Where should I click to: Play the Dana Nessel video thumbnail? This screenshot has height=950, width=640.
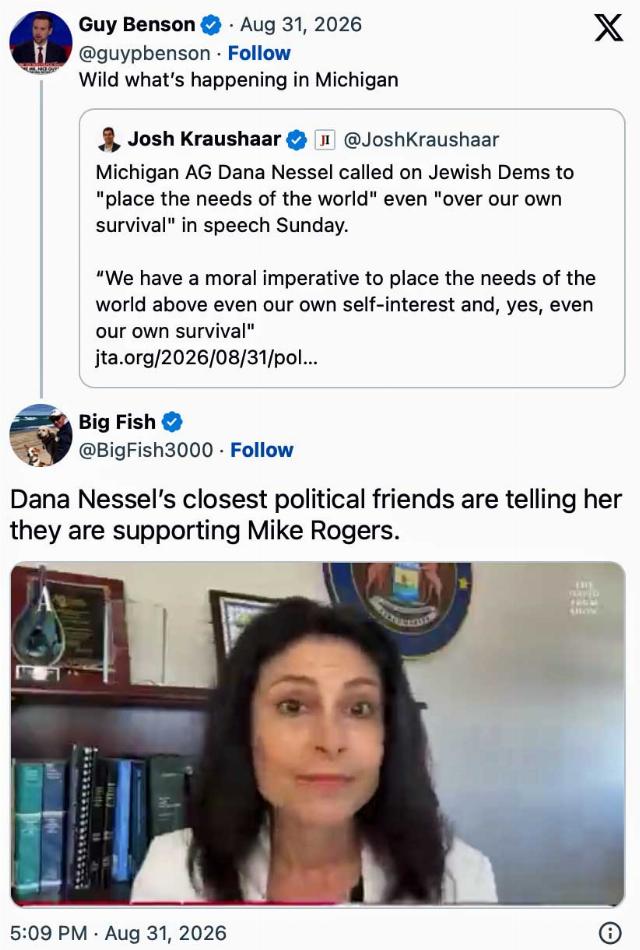(318, 734)
